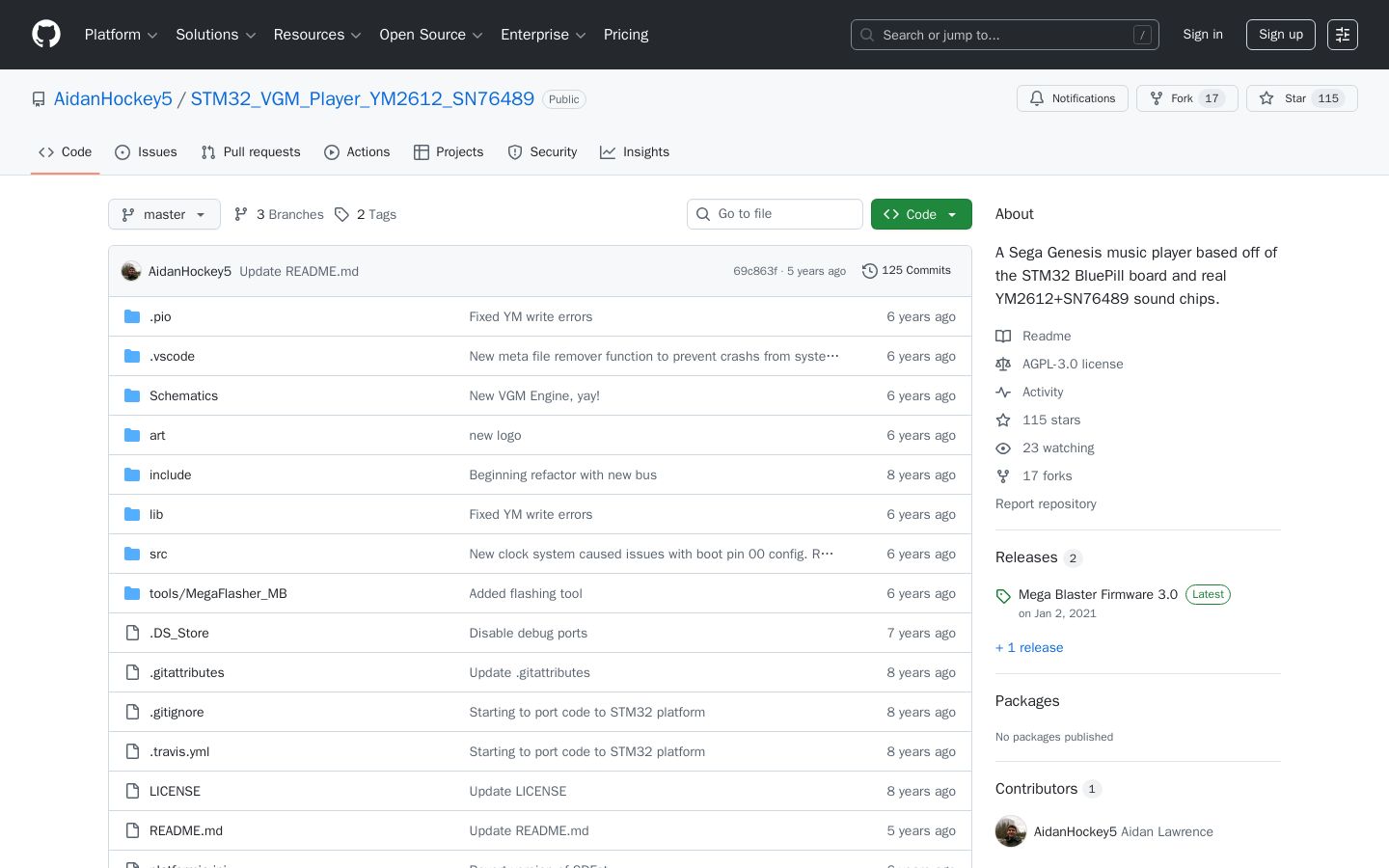Switch to the Code tab
The image size is (1389, 868).
[66, 152]
